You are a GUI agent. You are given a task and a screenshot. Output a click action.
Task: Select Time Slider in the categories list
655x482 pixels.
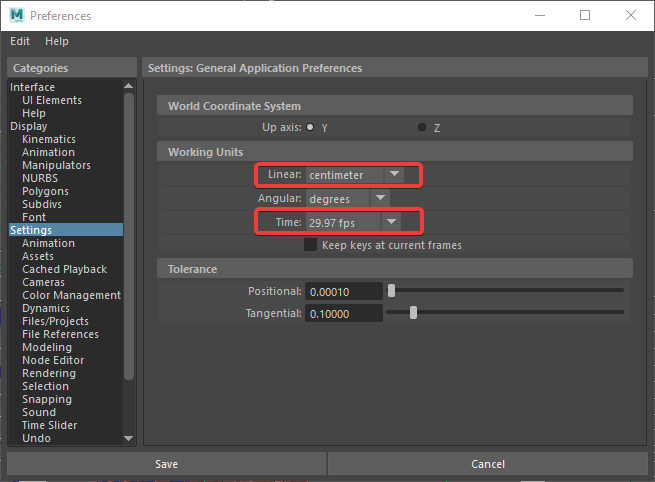(49, 425)
